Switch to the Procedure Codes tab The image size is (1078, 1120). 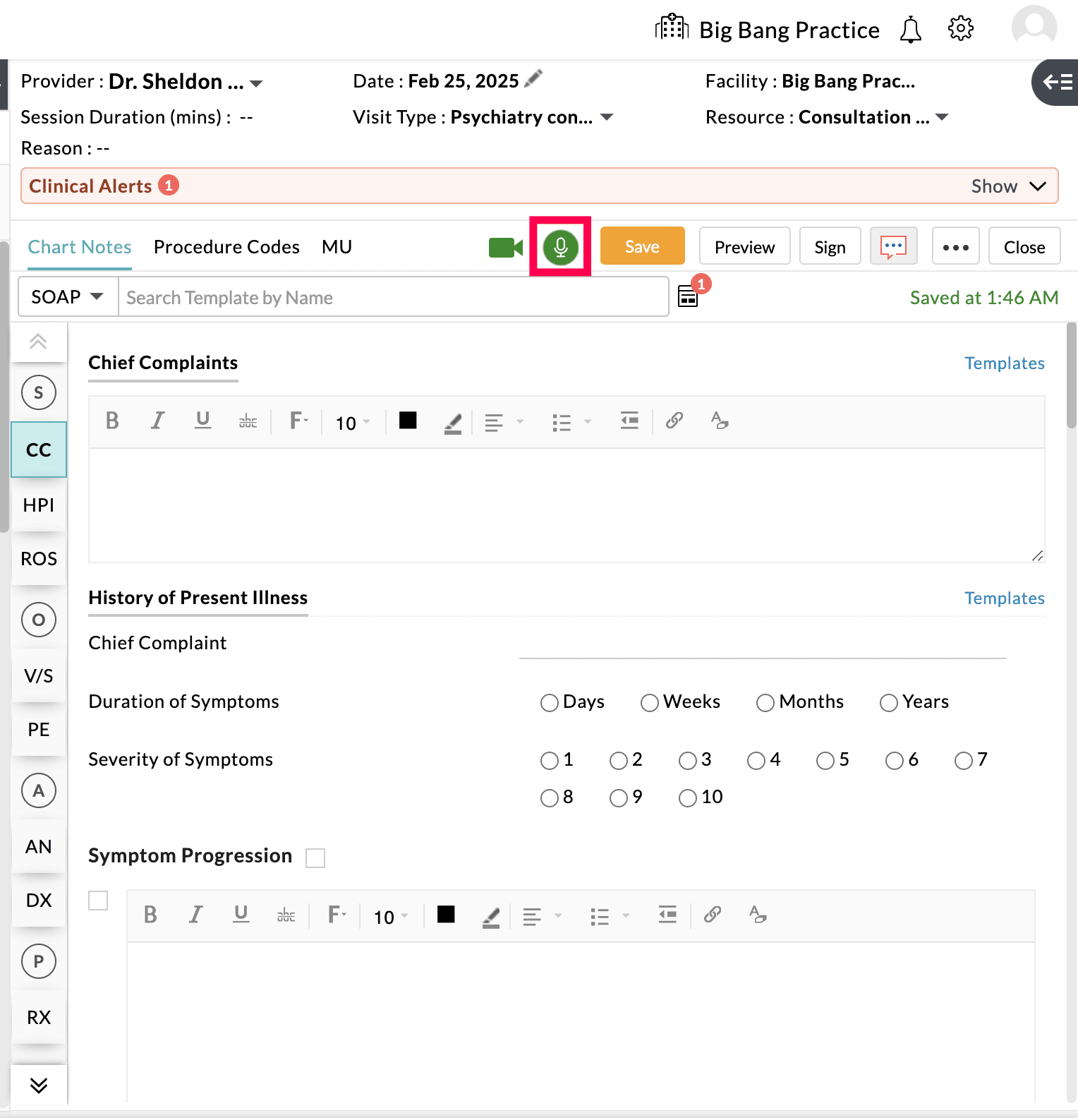pos(226,247)
